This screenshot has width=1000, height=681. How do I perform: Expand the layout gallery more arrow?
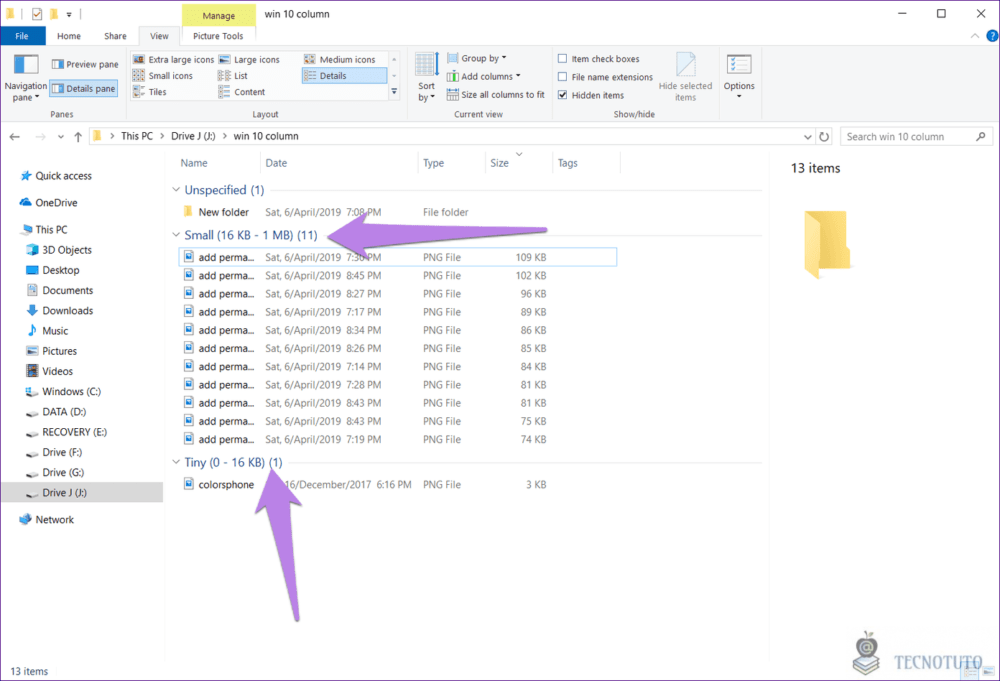(394, 92)
